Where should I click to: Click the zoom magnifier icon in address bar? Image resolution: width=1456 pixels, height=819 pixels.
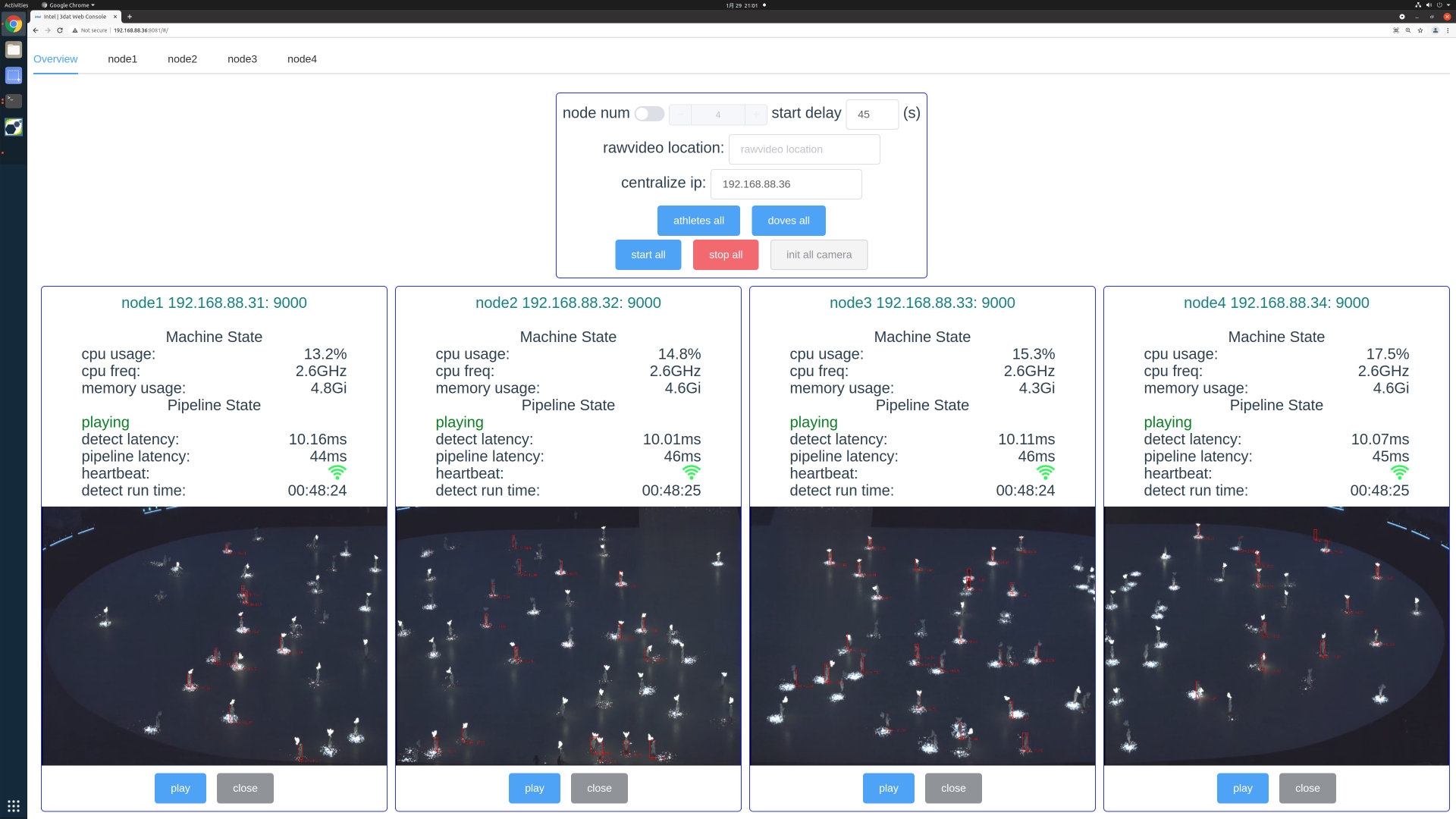1408,30
